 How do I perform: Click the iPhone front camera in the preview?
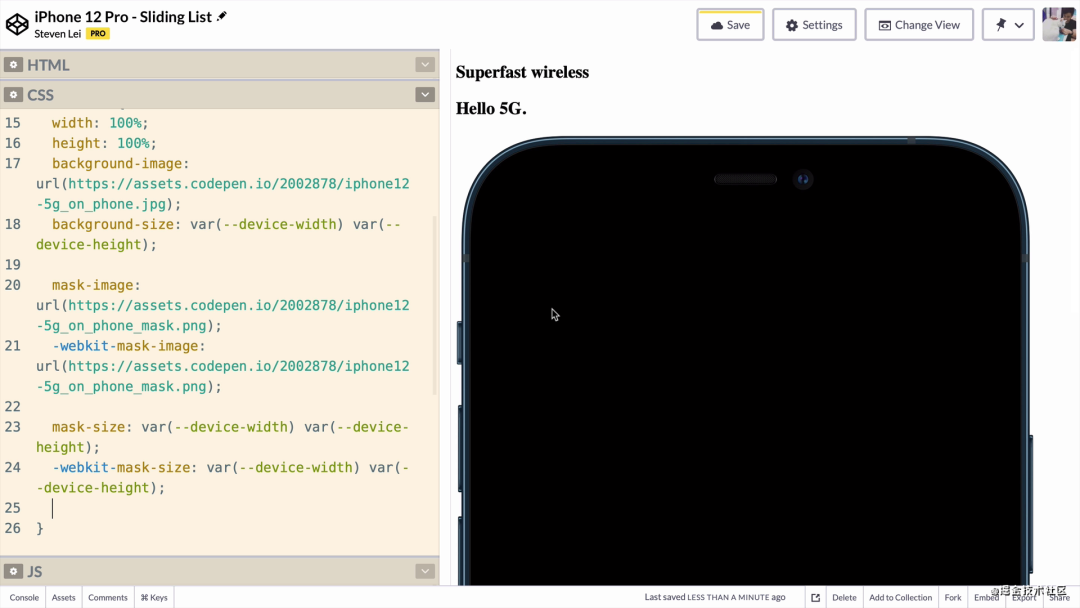click(803, 179)
